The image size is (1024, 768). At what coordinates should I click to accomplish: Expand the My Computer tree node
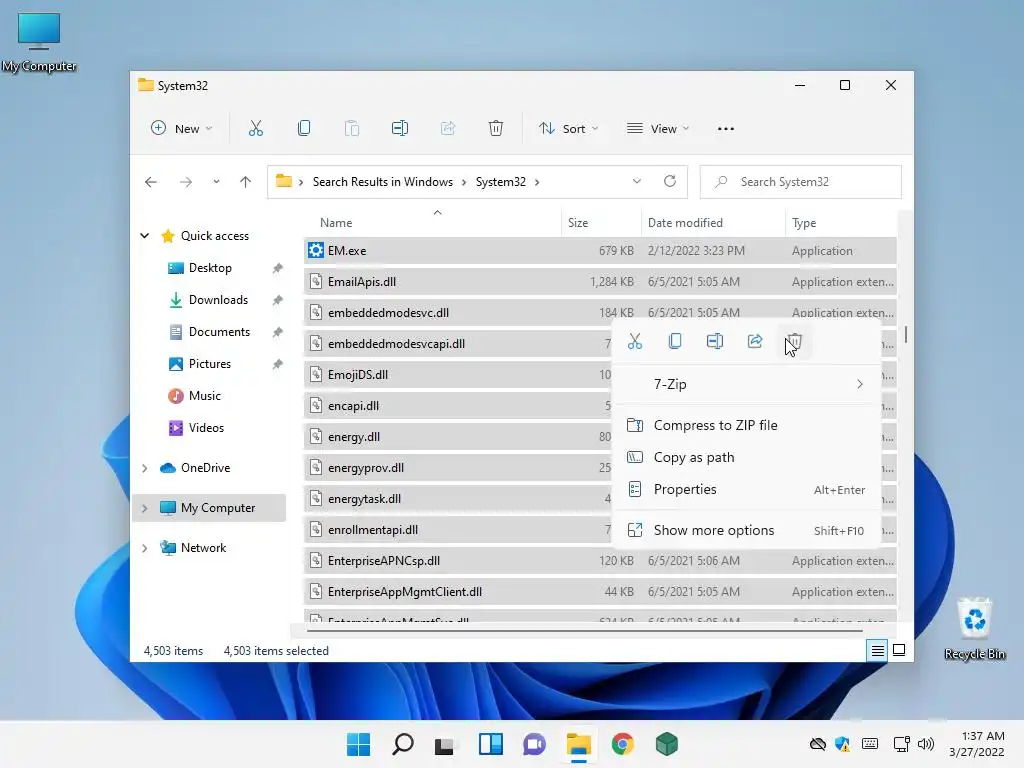pos(145,508)
